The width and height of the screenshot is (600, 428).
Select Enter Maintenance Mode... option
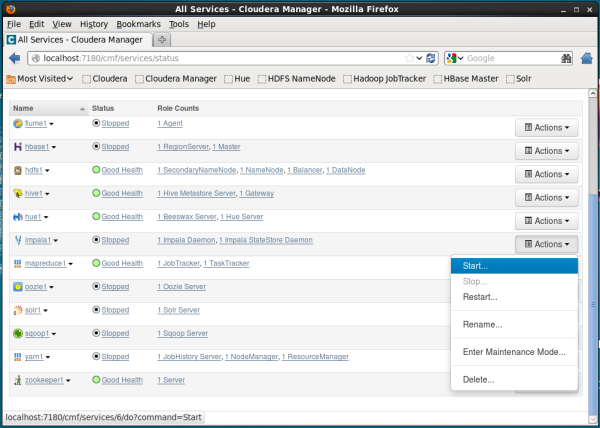click(514, 352)
